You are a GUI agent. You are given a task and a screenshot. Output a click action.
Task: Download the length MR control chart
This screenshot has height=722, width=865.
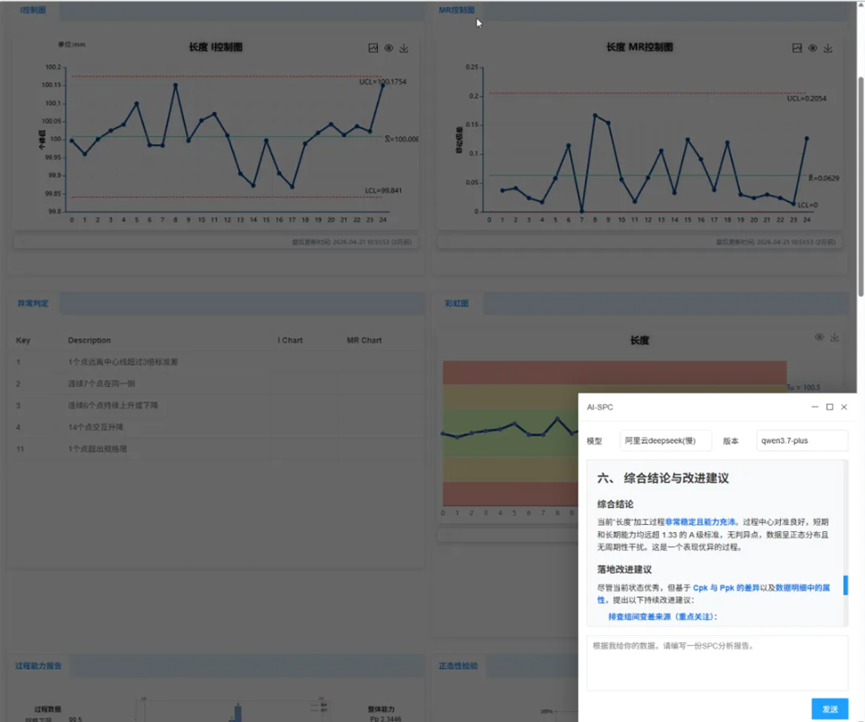(828, 49)
